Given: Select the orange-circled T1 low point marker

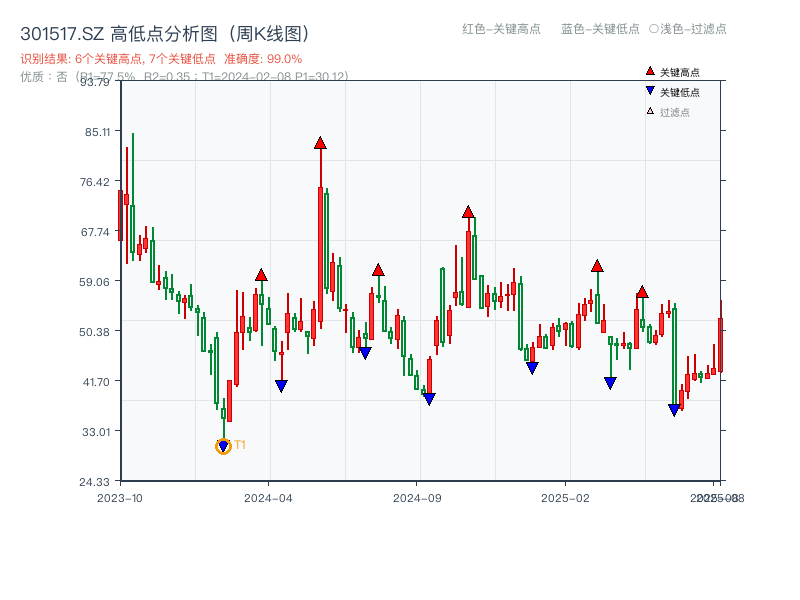Looking at the screenshot, I should [222, 445].
